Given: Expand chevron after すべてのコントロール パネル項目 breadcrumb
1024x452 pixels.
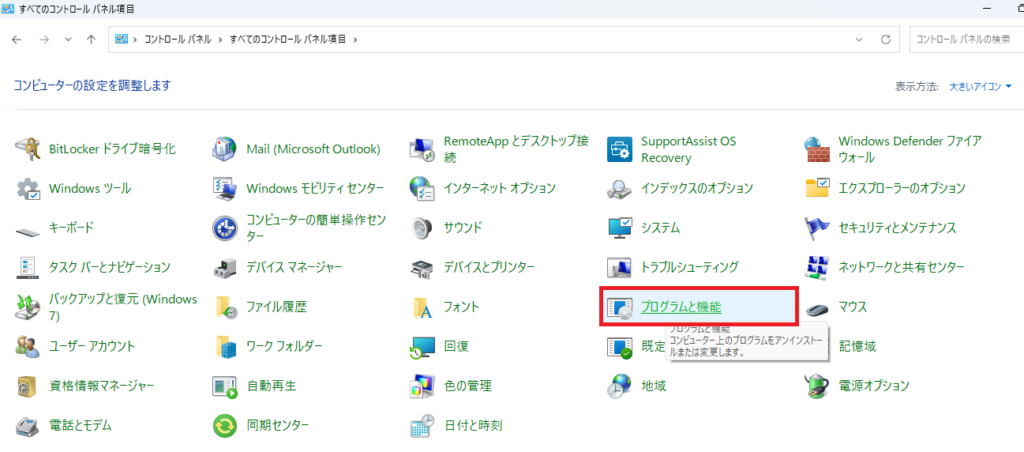Looking at the screenshot, I should pos(355,39).
